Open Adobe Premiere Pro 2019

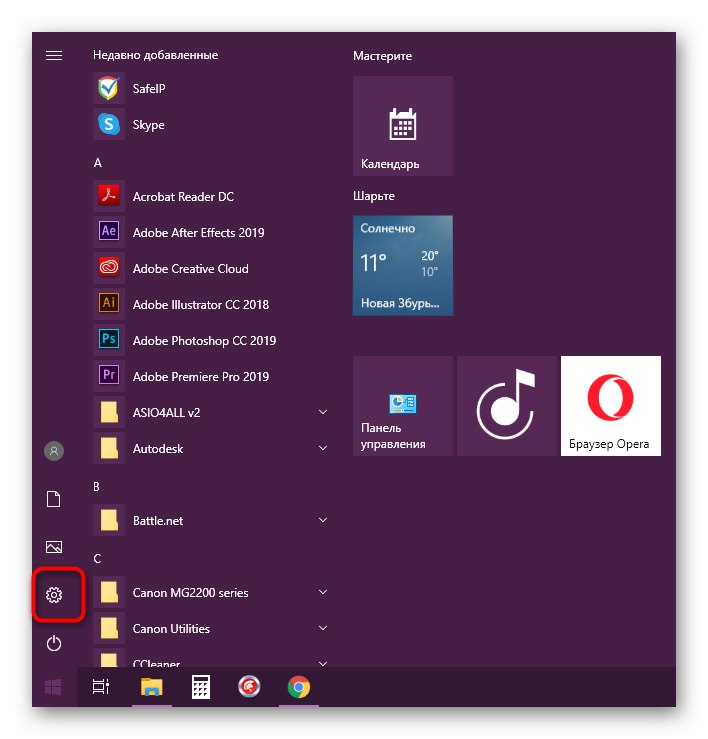210,377
